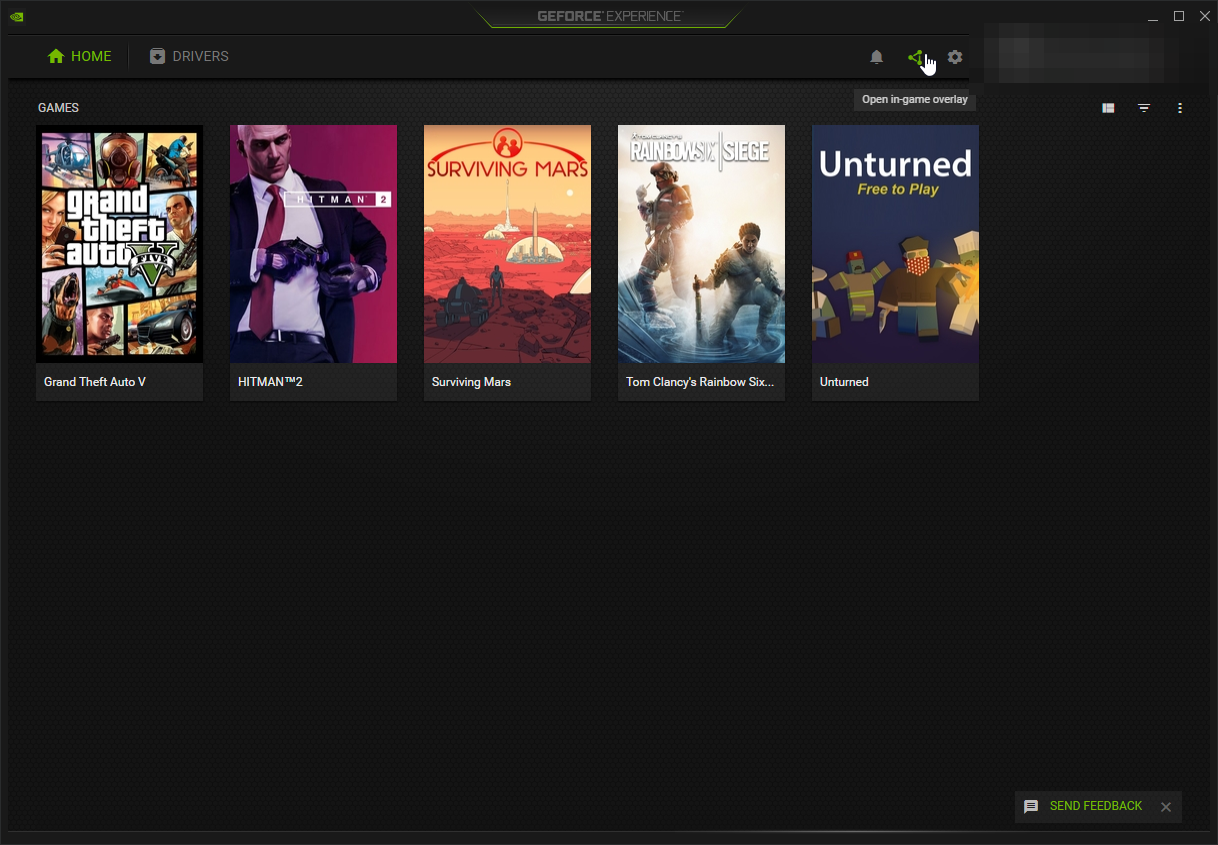
Task: Open the Grand Theft Auto V cover art
Action: (x=120, y=244)
